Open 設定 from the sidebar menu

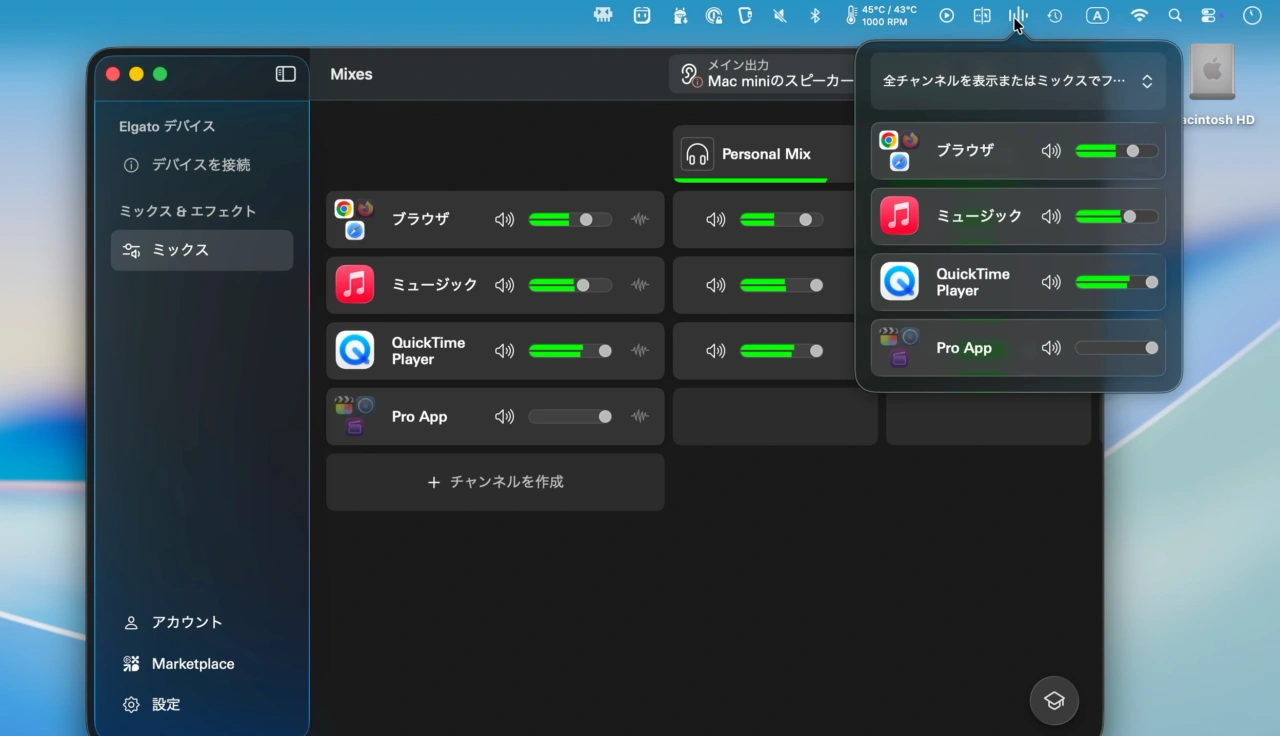tap(166, 704)
